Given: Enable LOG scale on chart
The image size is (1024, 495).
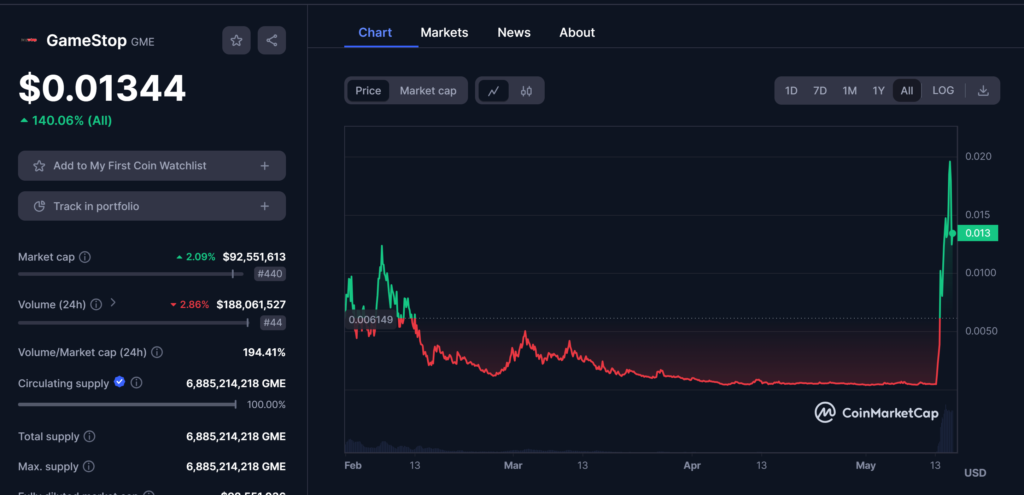Looking at the screenshot, I should [943, 91].
